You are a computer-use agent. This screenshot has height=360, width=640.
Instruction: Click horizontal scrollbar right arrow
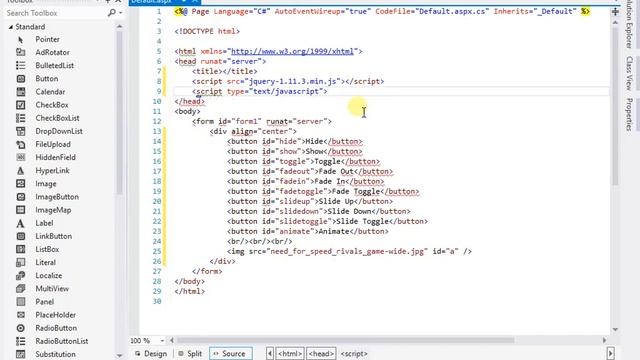coord(604,340)
